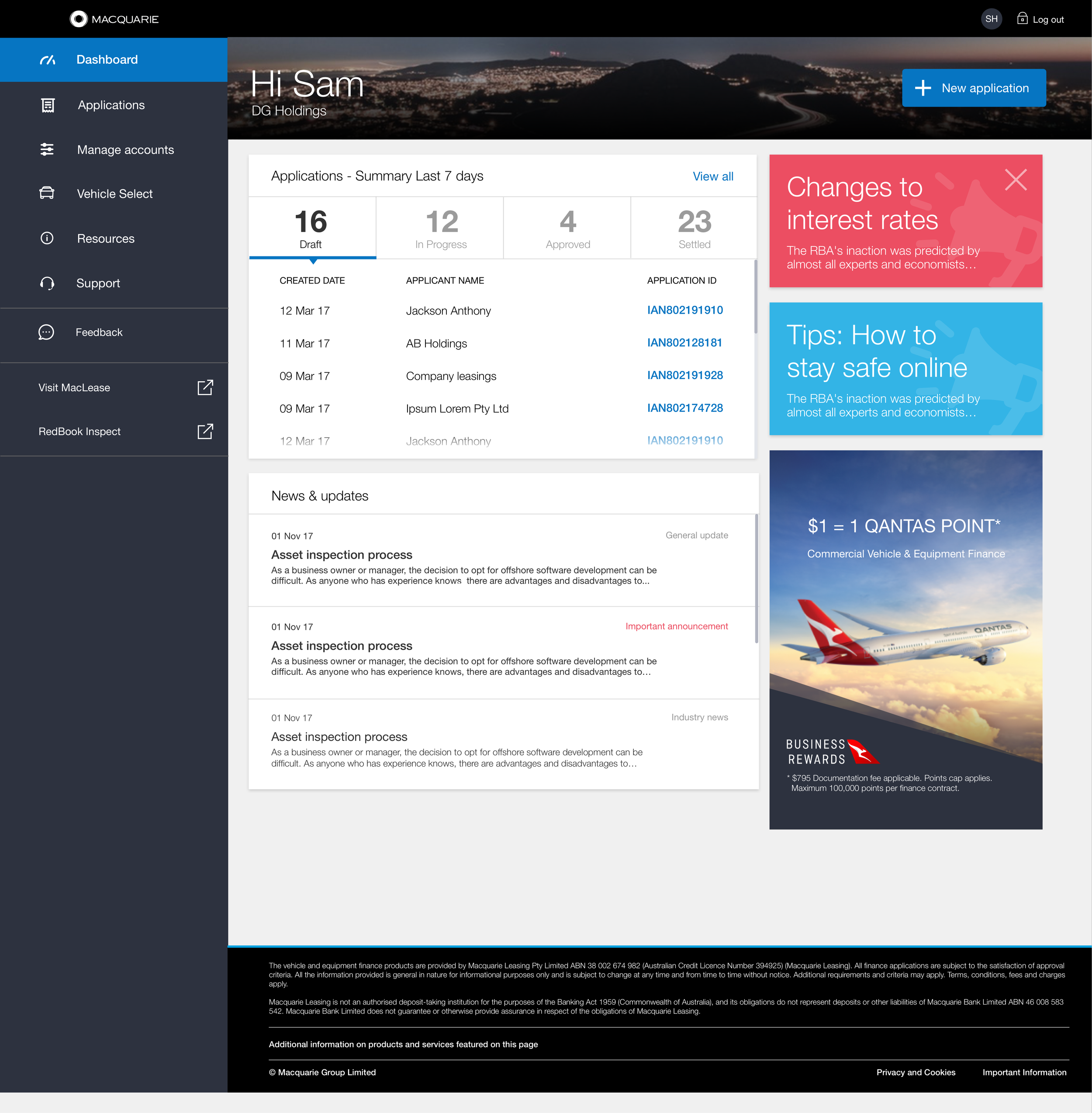This screenshot has height=1113, width=1092.
Task: Select the 16 Draft tab
Action: point(313,228)
